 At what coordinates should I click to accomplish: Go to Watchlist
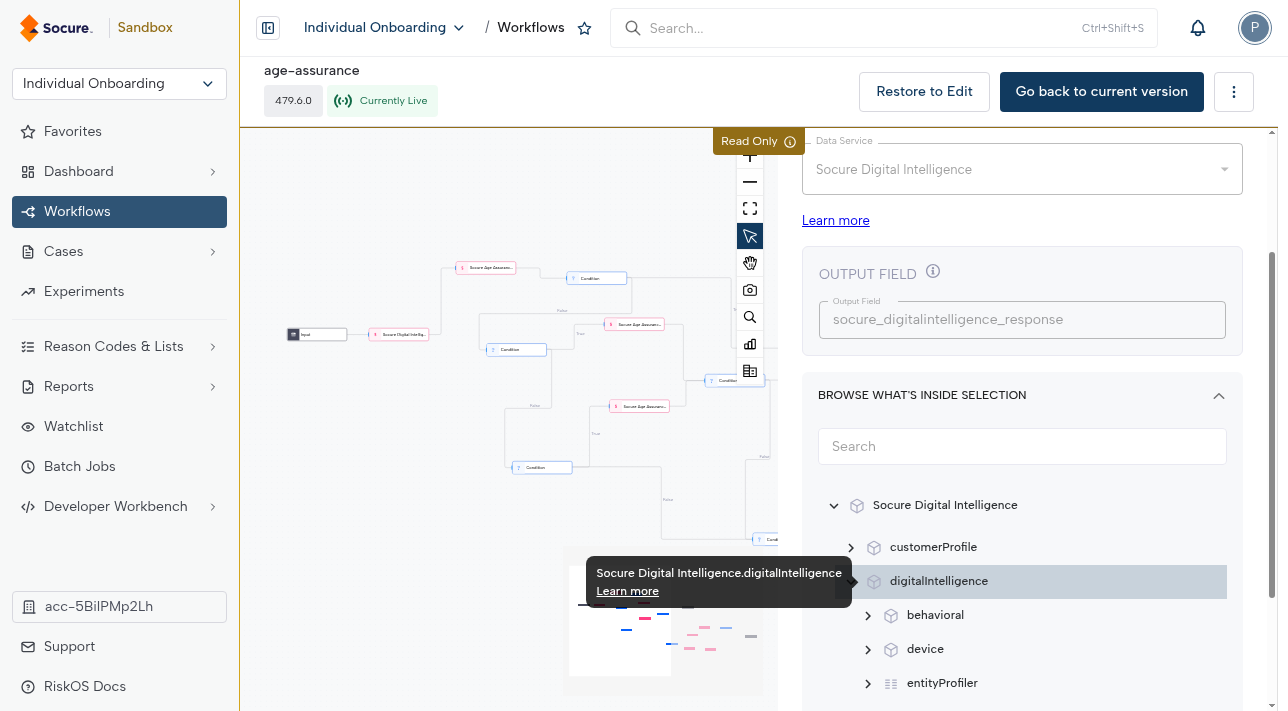(119, 427)
